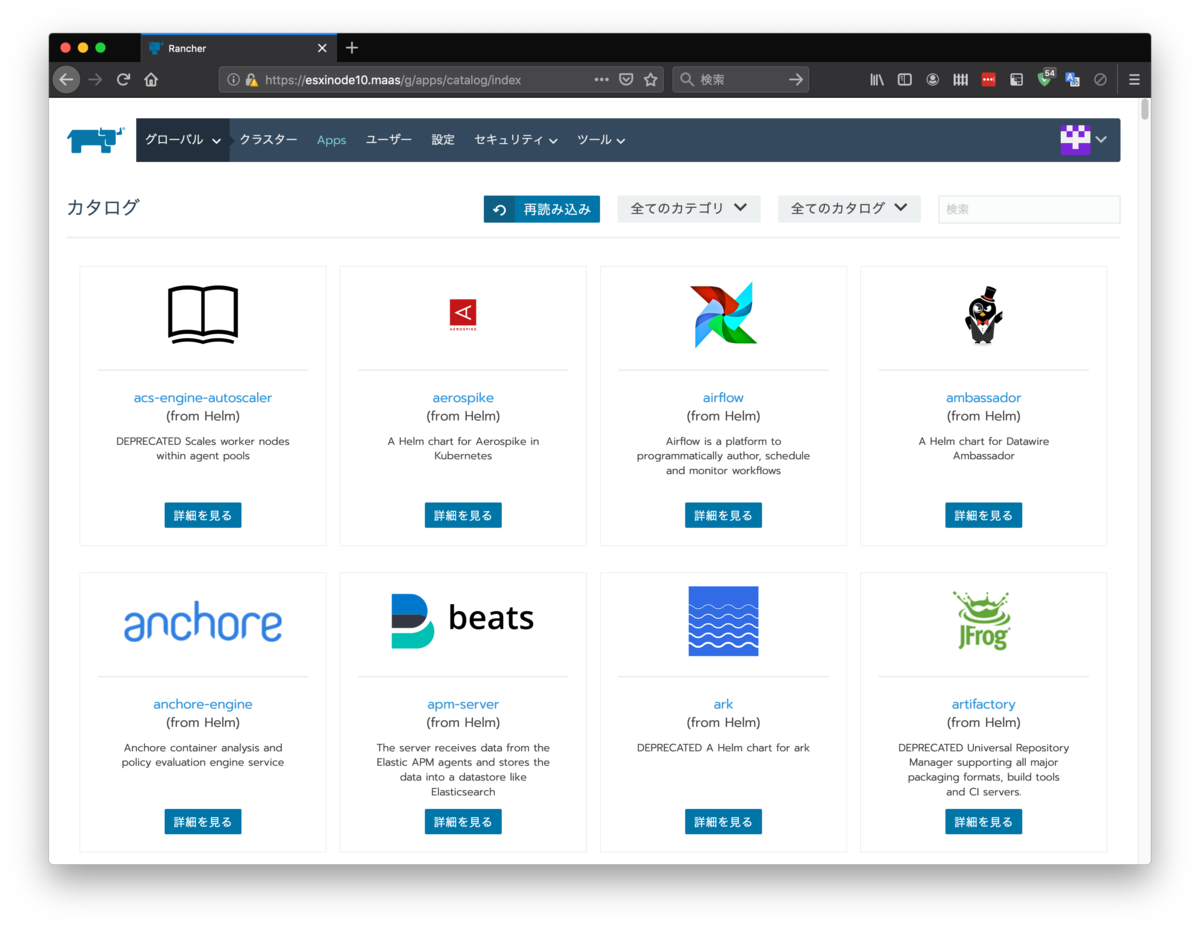1200x929 pixels.
Task: Click the ark blue waves logo
Action: [723, 621]
